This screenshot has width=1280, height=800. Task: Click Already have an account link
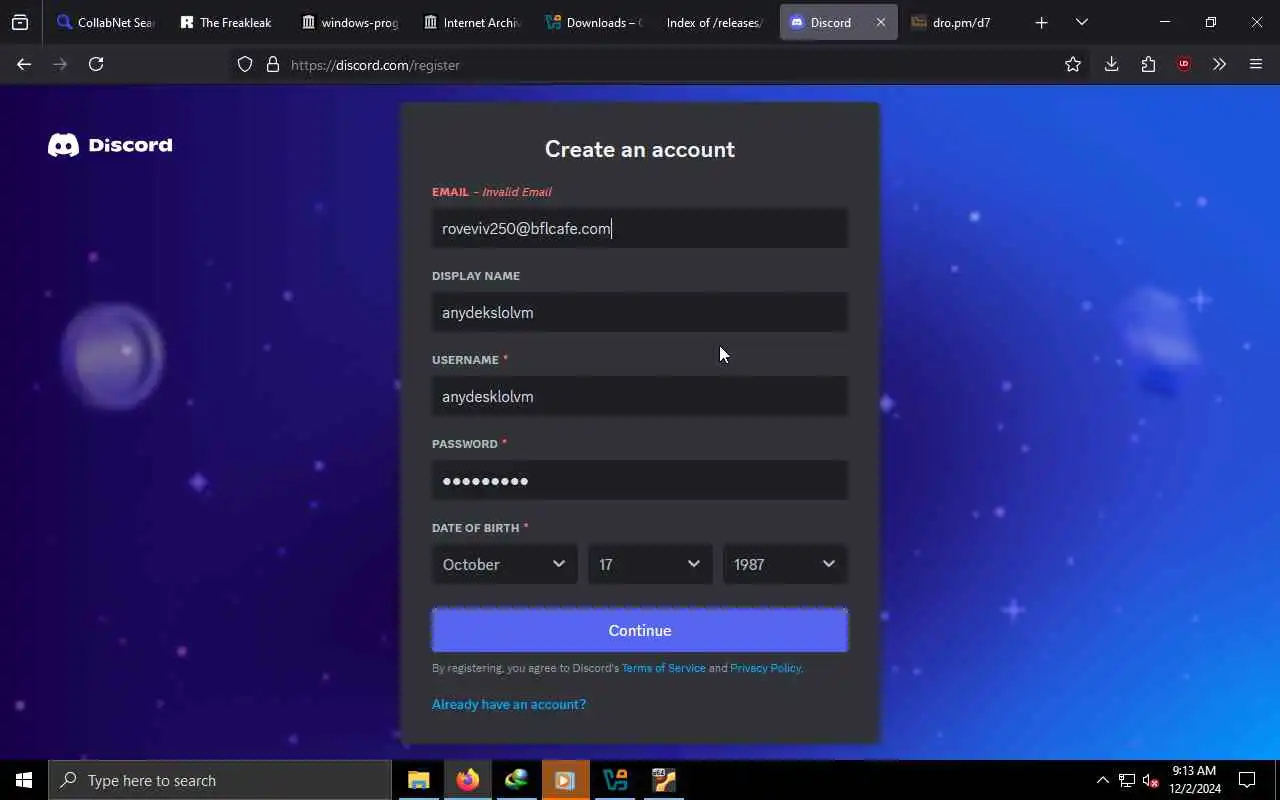coord(509,704)
